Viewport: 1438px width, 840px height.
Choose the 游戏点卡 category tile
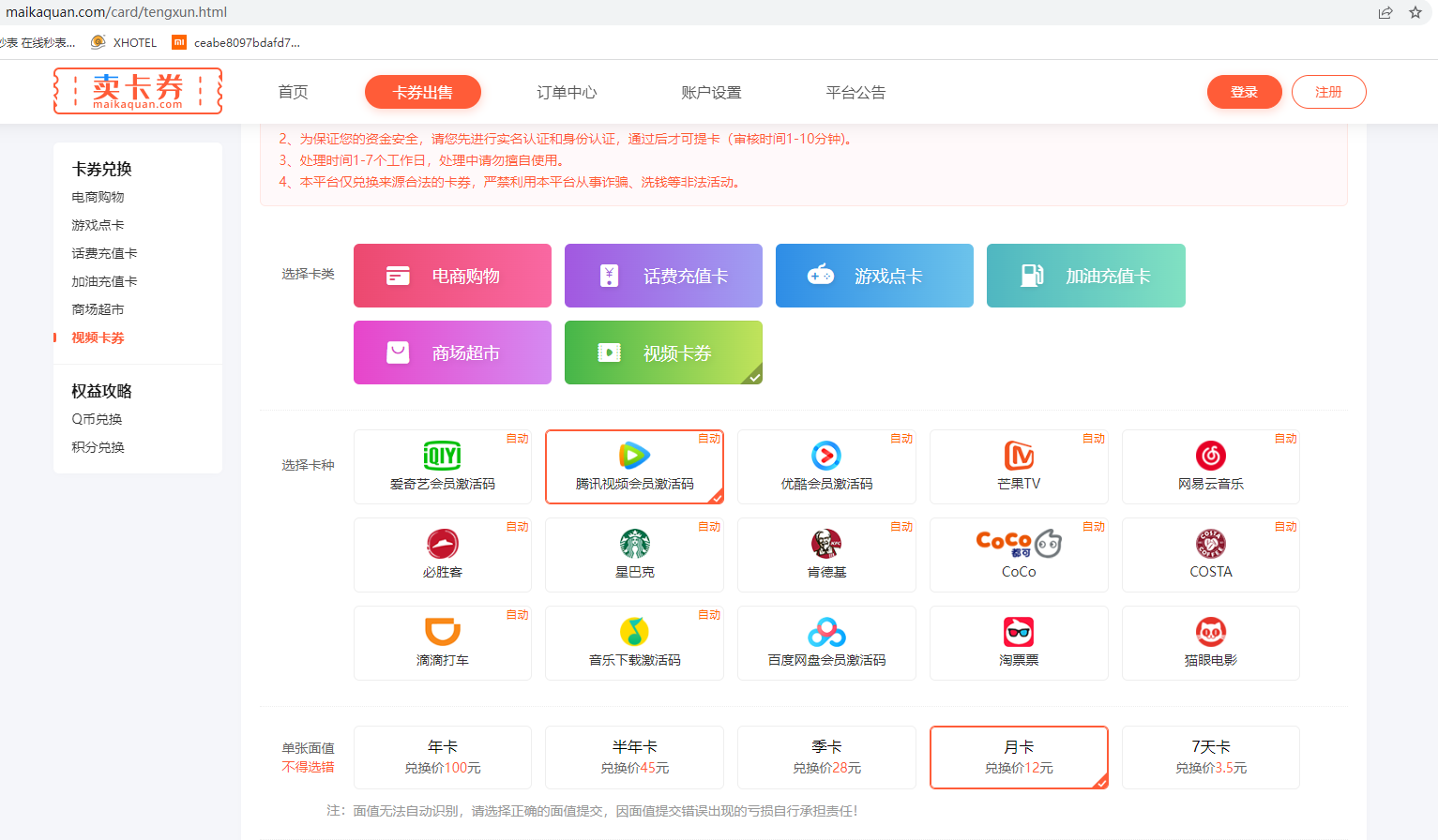[x=874, y=276]
